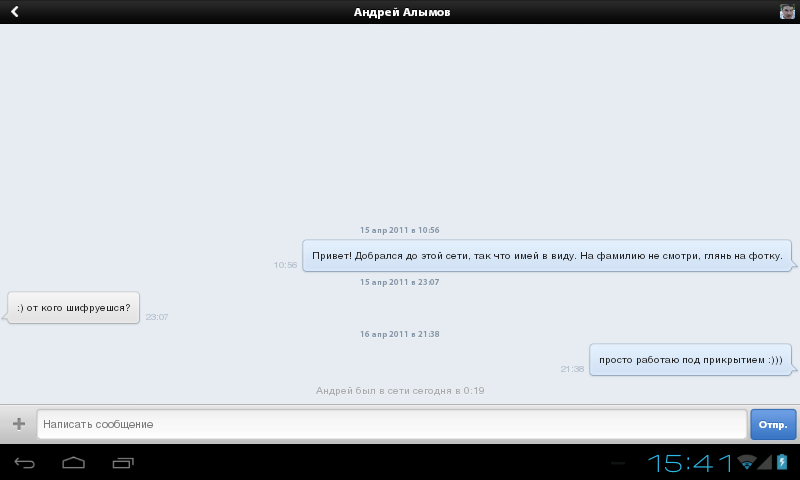
Task: Tap the Android home icon
Action: [74, 462]
